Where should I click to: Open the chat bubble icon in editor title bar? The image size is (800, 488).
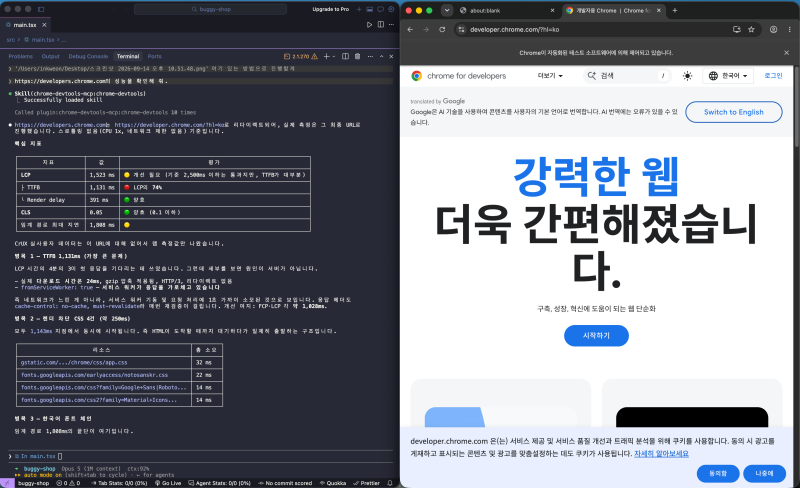tap(380, 9)
